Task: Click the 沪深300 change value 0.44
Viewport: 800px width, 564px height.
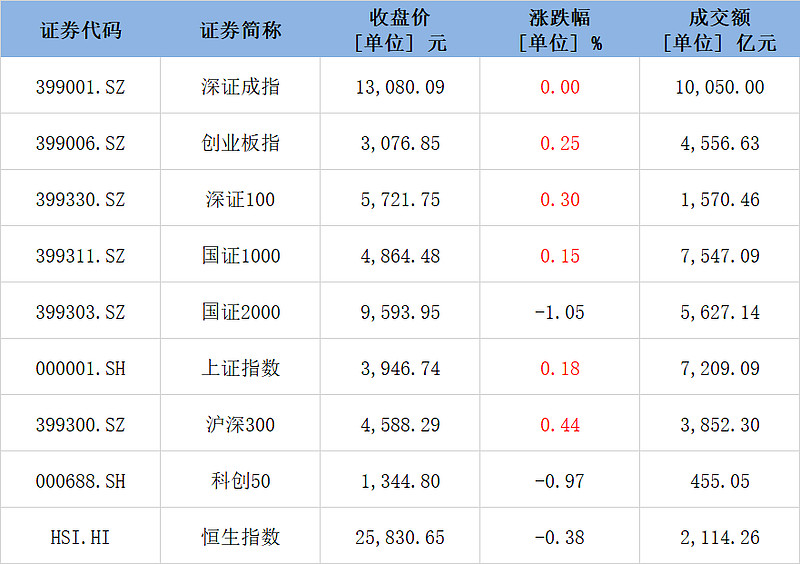Action: pos(560,425)
